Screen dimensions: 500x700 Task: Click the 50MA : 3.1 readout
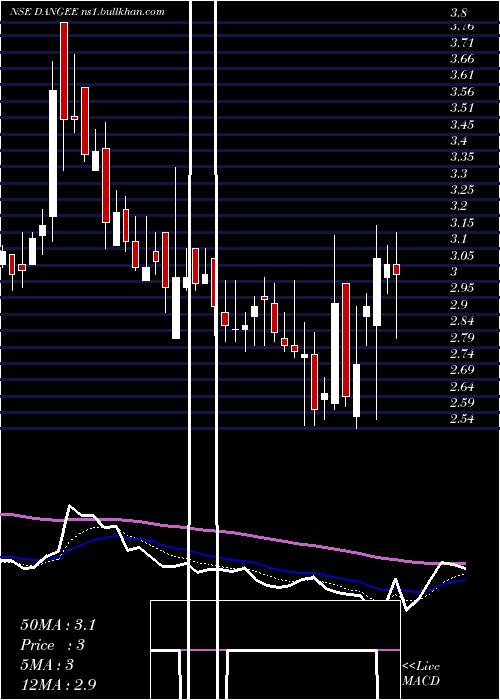coord(58,625)
